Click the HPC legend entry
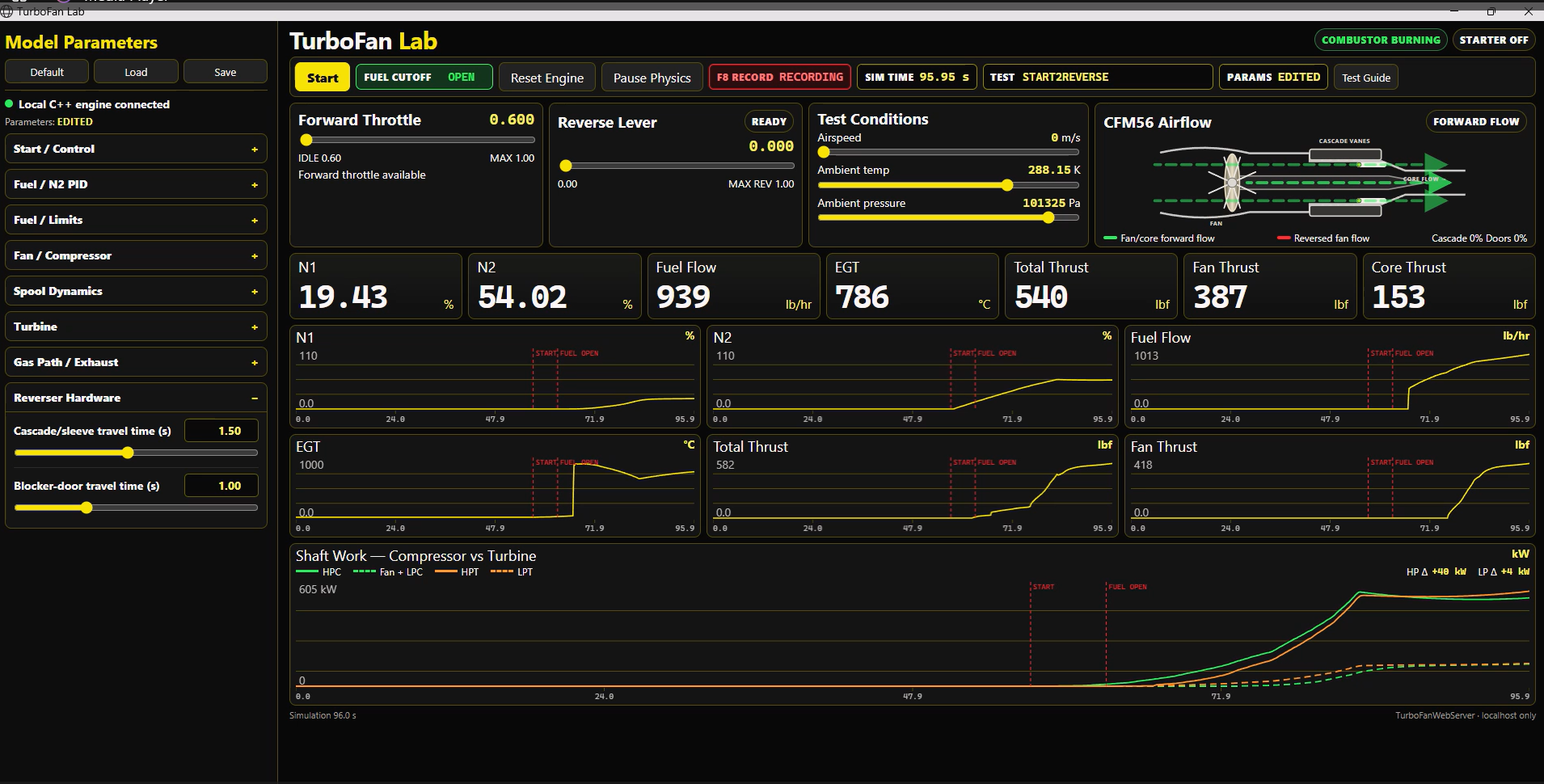This screenshot has width=1544, height=784. point(319,571)
